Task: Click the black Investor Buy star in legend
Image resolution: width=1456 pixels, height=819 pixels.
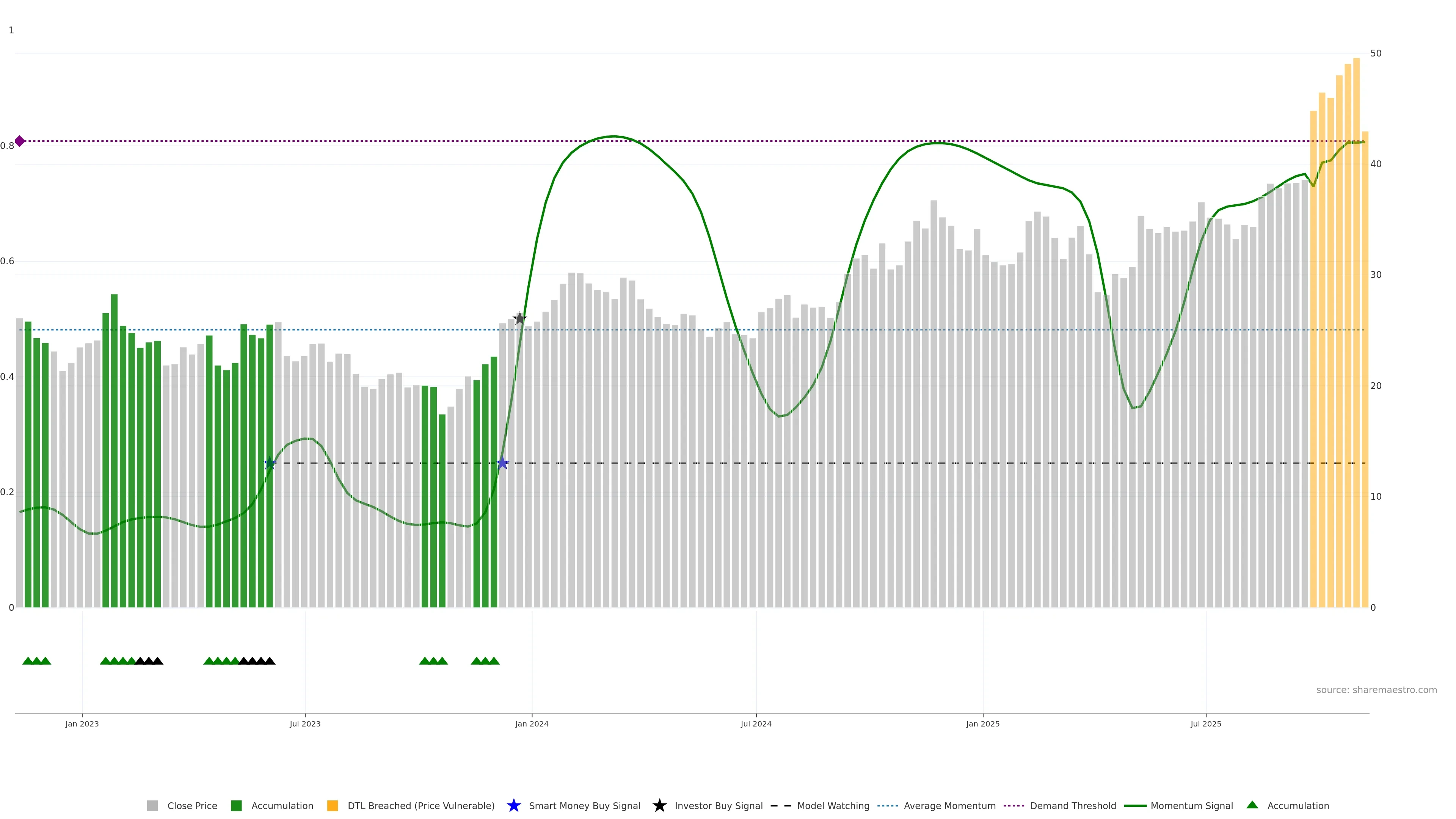Action: (659, 805)
